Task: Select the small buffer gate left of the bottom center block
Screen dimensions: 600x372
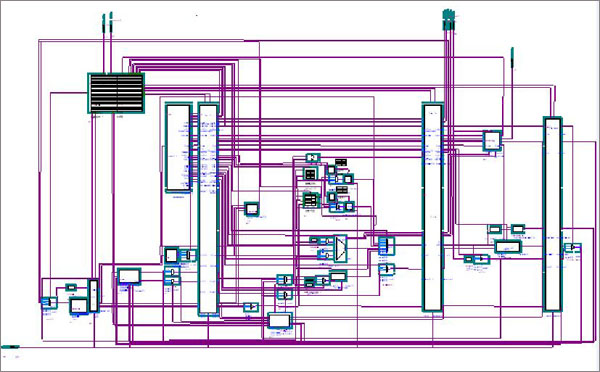Action: (x=251, y=307)
